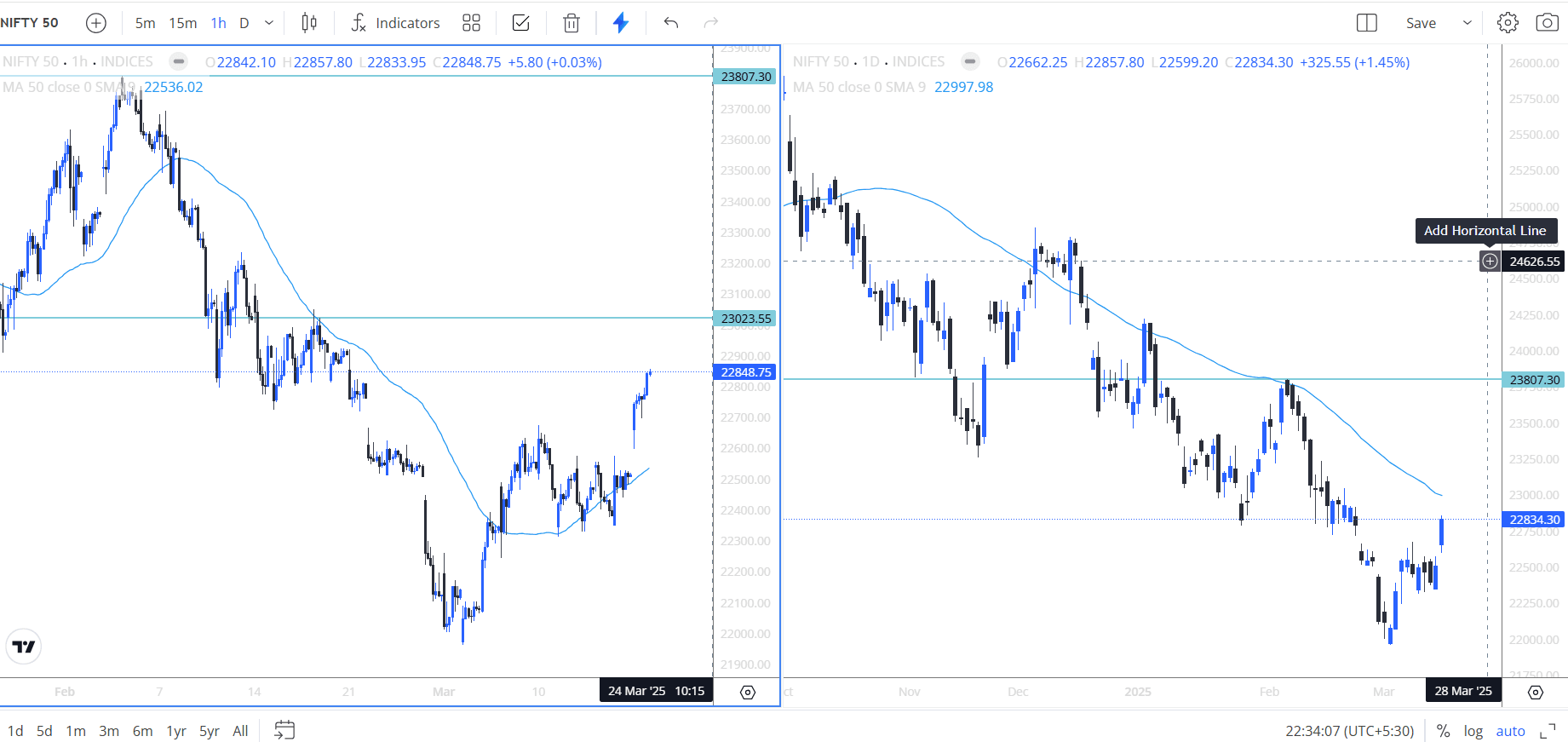Image resolution: width=1568 pixels, height=742 pixels.
Task: Add horizontal line at 24626.55
Action: click(x=1490, y=262)
